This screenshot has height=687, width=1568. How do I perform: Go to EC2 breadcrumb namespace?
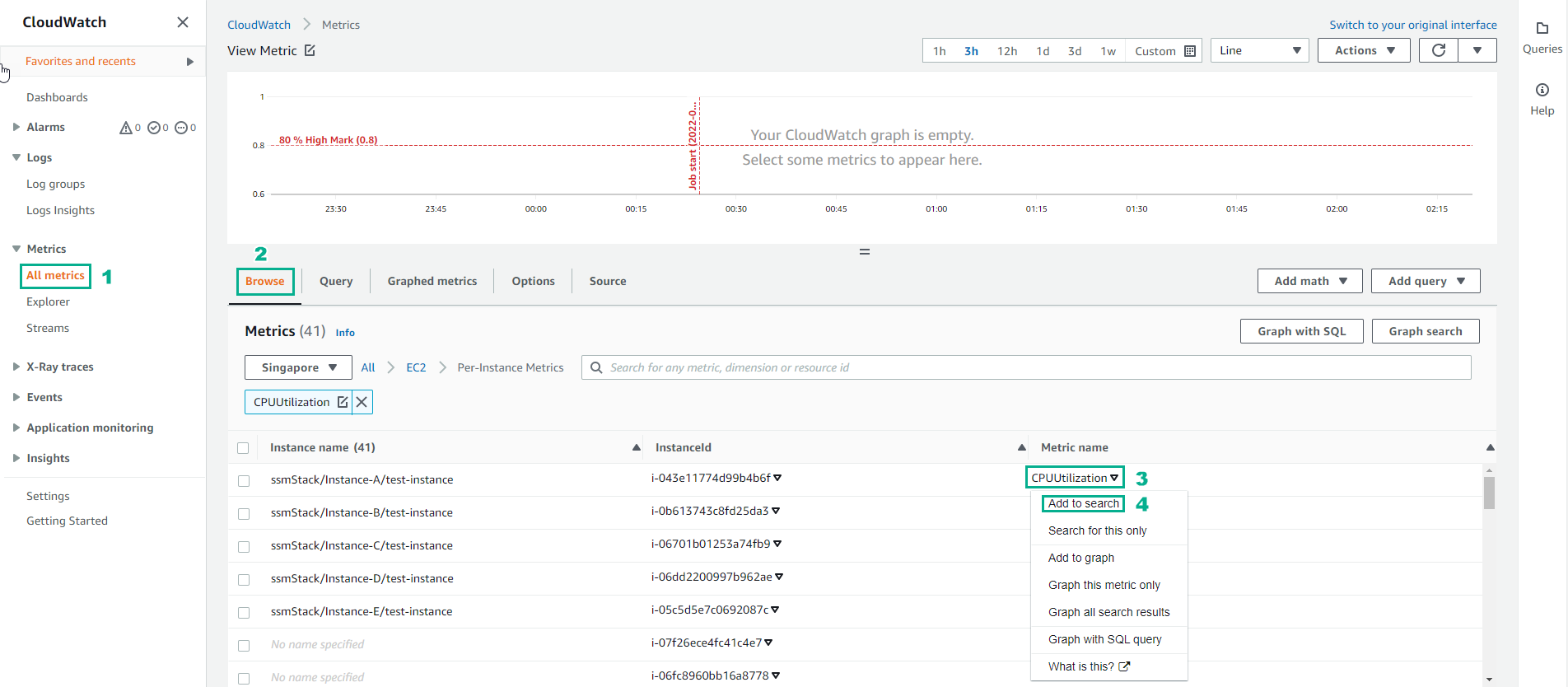coord(416,367)
